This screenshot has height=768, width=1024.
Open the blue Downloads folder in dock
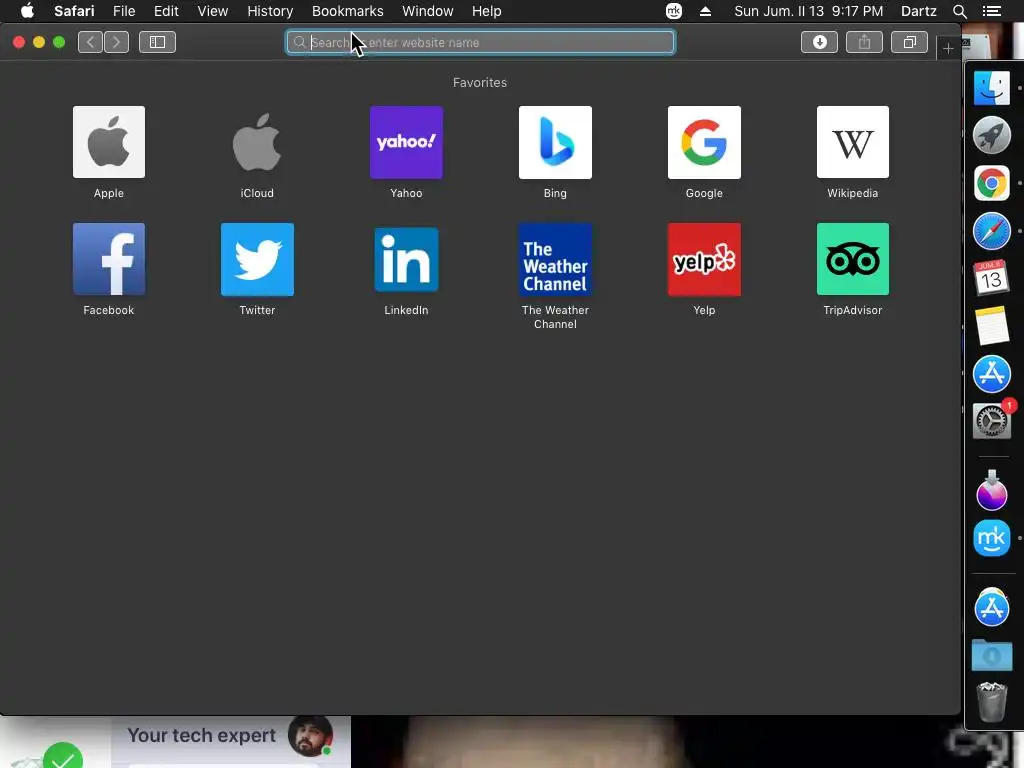pyautogui.click(x=992, y=655)
